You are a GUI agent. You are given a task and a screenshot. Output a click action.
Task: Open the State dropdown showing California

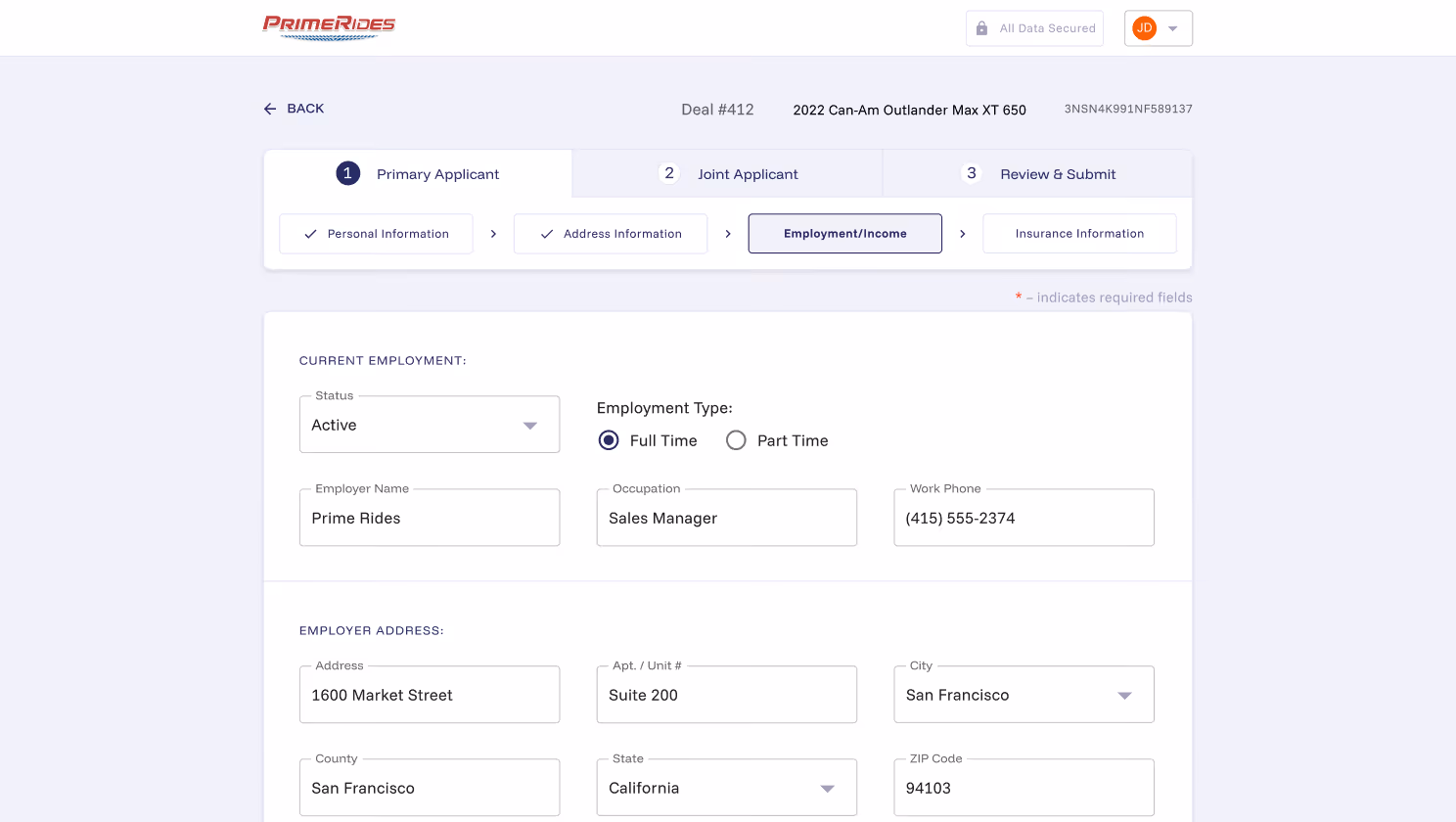click(727, 788)
